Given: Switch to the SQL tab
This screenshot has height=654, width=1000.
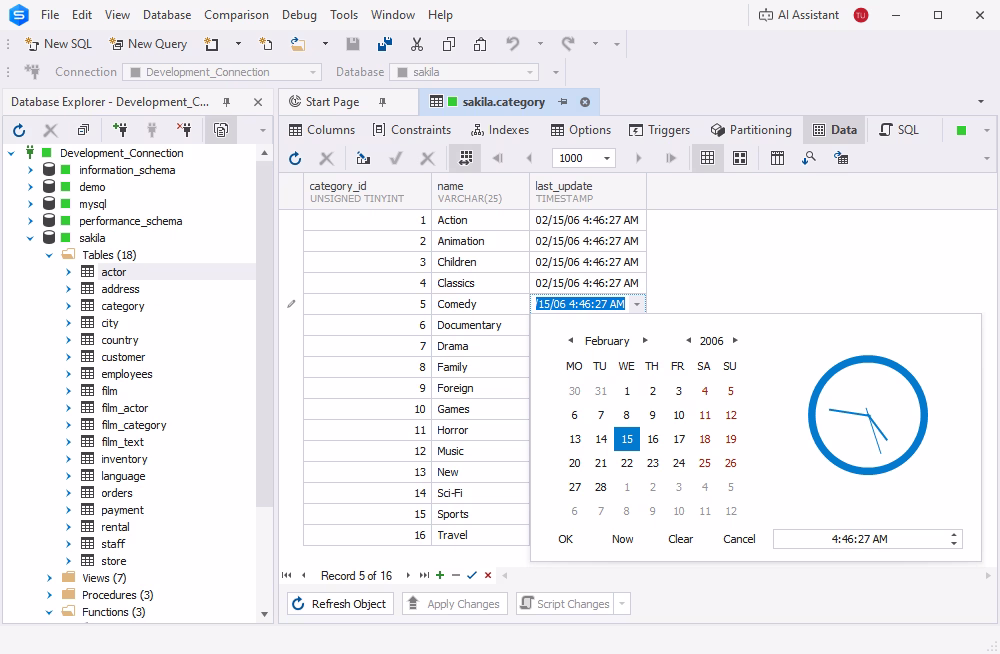Looking at the screenshot, I should (899, 130).
